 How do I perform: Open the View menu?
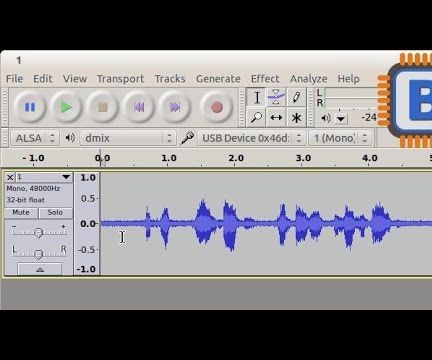[x=75, y=79]
